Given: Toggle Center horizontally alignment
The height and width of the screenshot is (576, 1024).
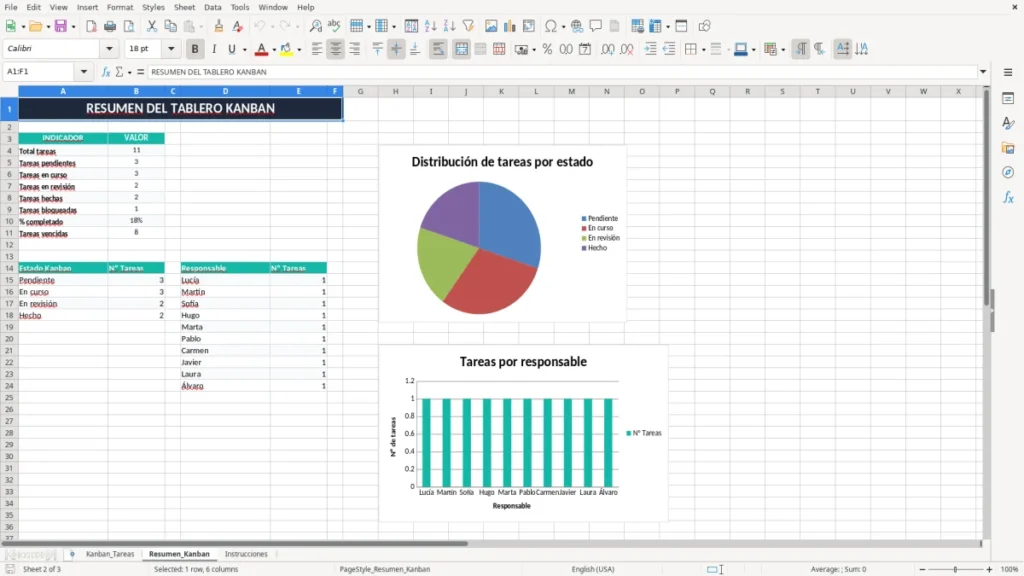Looking at the screenshot, I should (336, 49).
